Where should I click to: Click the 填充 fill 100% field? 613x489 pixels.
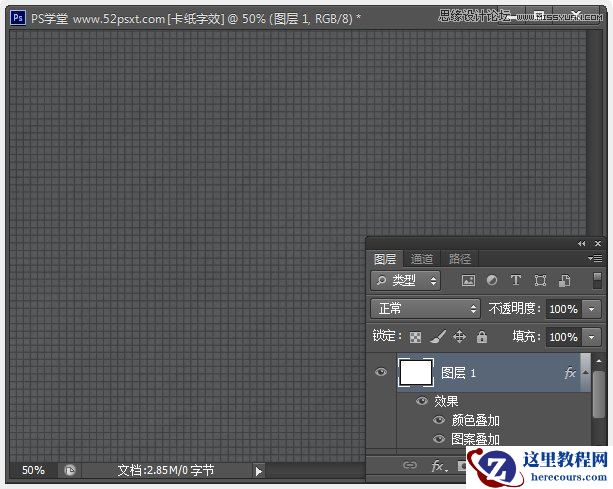click(564, 337)
